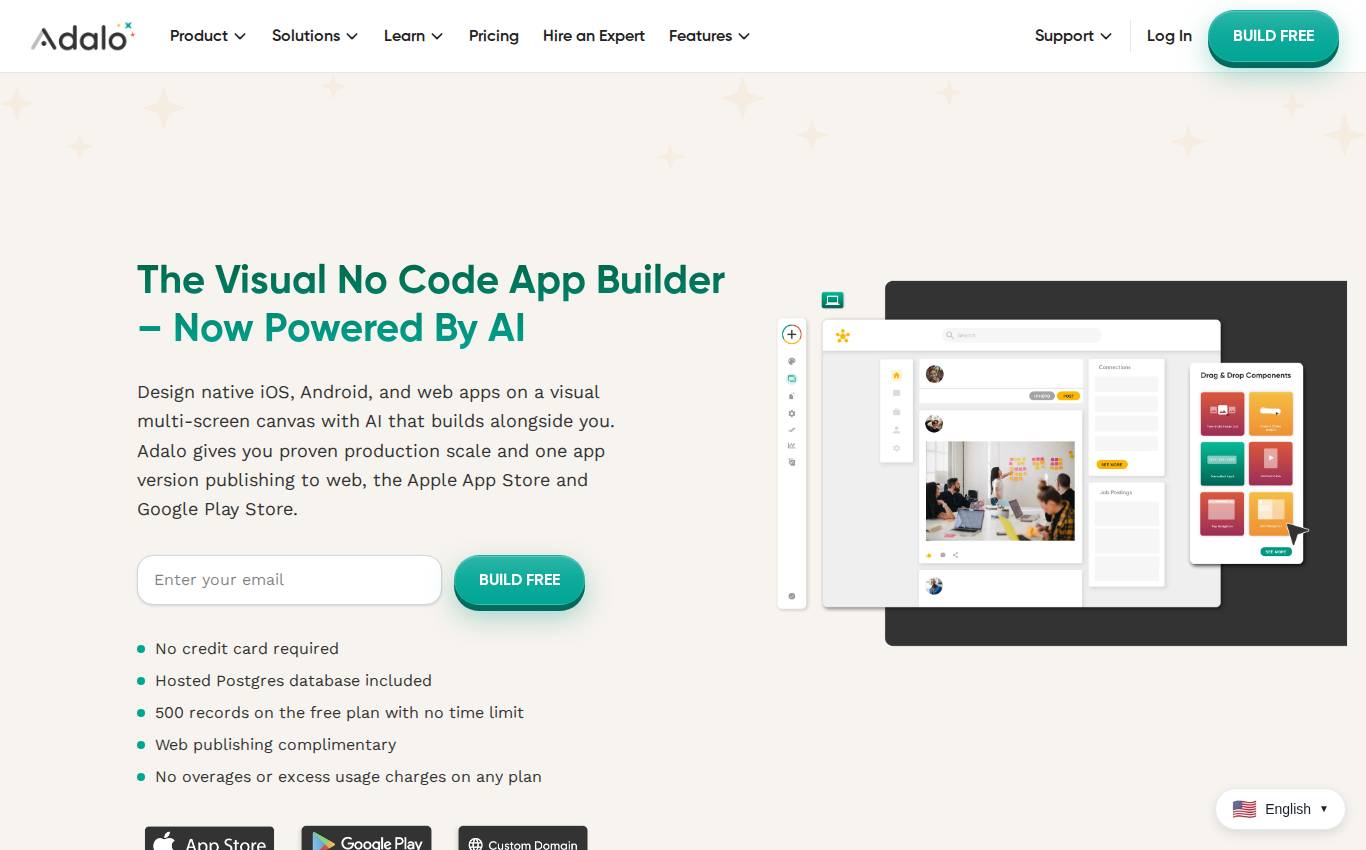1366x850 pixels.
Task: Click the green SEE MORE button in the components panel
Action: tap(1276, 551)
